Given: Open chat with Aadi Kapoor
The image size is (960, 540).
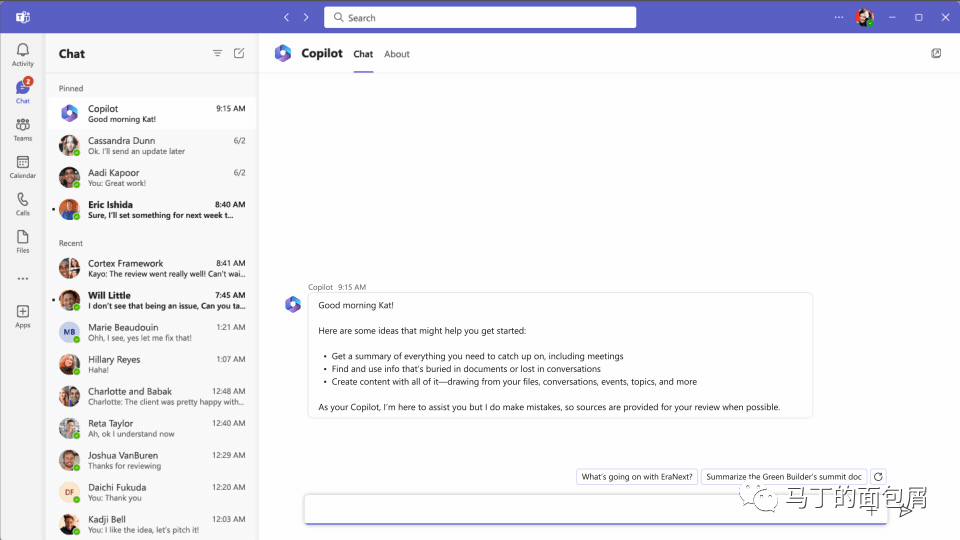Looking at the screenshot, I should (152, 178).
